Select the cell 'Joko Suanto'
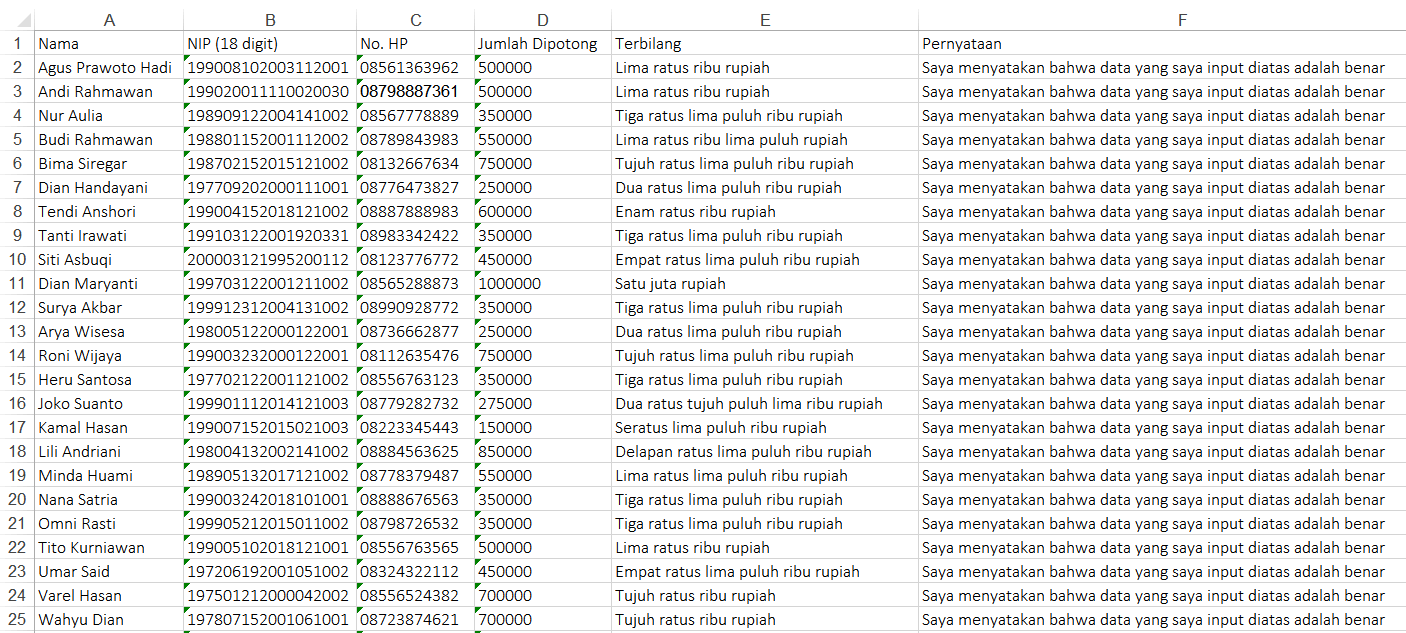The image size is (1406, 633). 109,404
